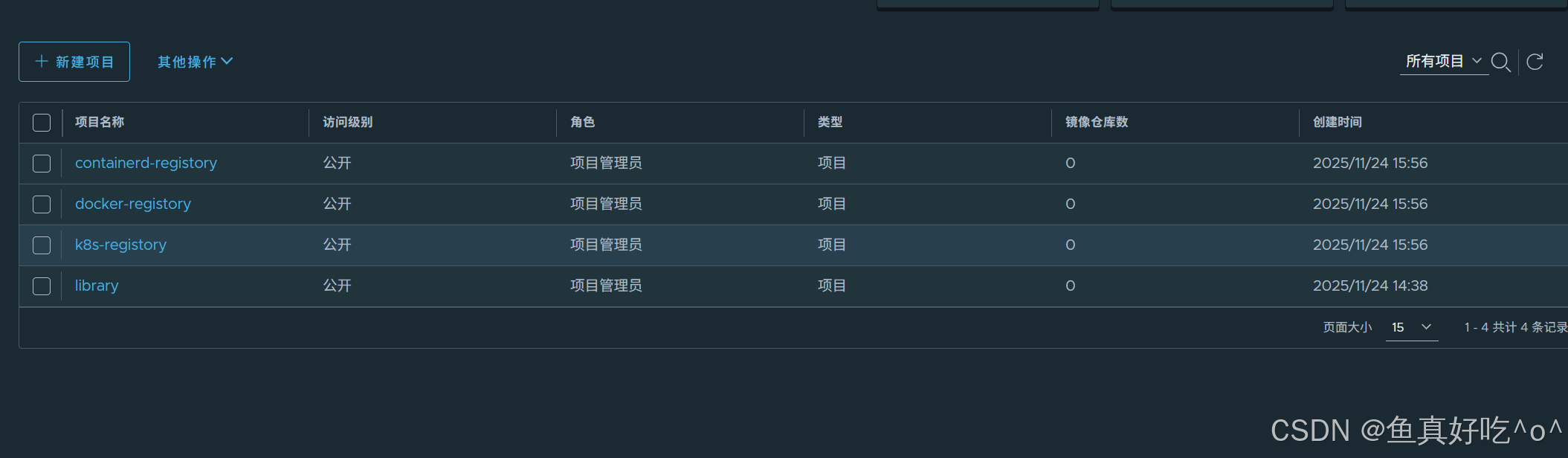Sort by 镜像仓库数 column header
The image size is (1568, 458).
click(1097, 122)
